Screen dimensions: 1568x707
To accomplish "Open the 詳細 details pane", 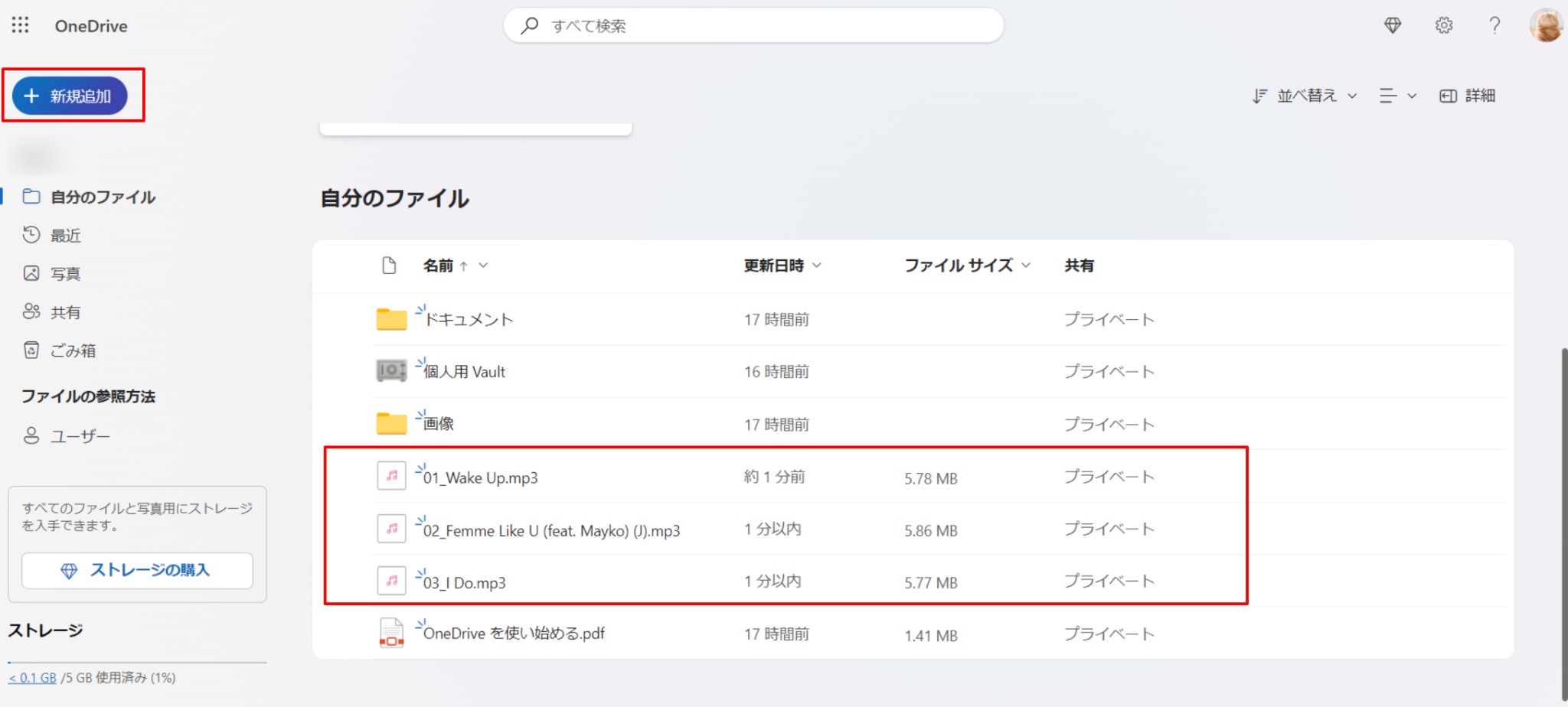I will [x=1468, y=96].
